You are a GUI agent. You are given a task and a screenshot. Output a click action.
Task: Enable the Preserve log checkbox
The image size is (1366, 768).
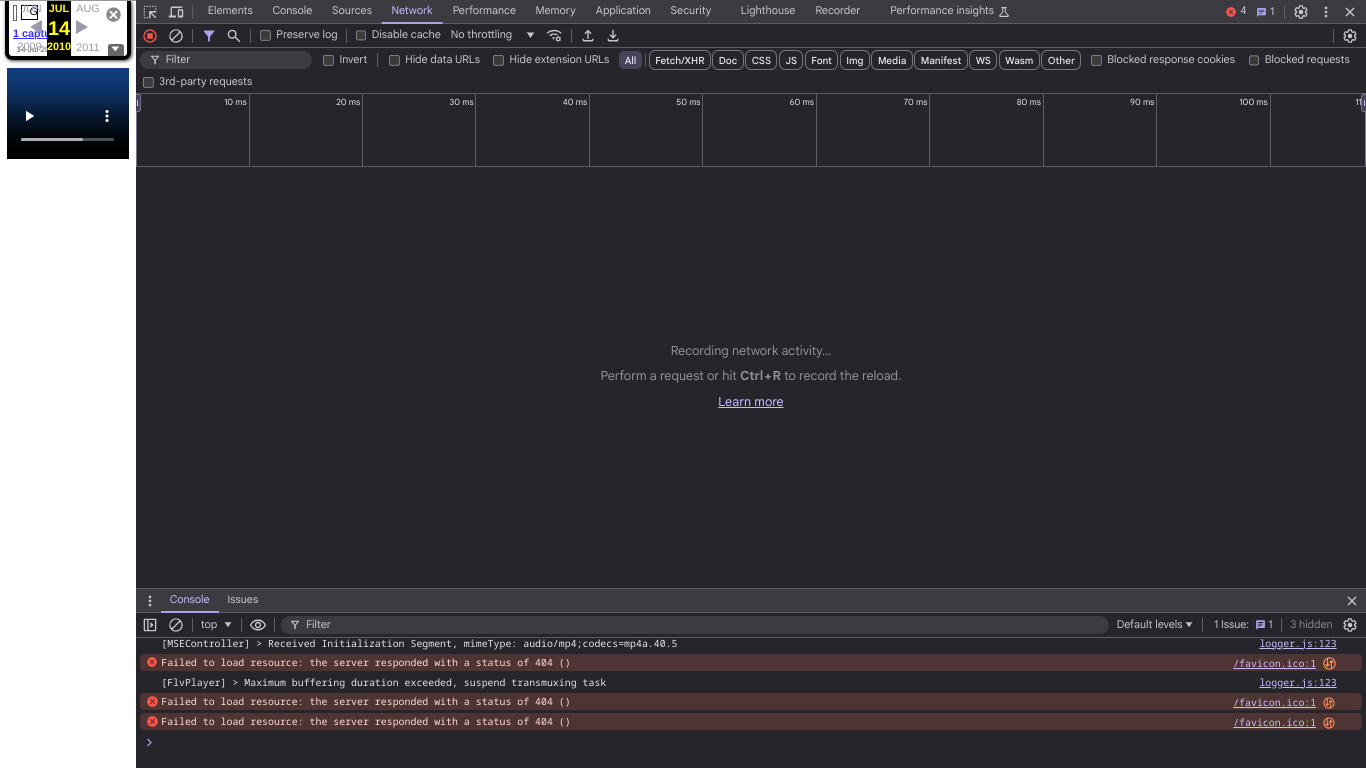coord(265,34)
